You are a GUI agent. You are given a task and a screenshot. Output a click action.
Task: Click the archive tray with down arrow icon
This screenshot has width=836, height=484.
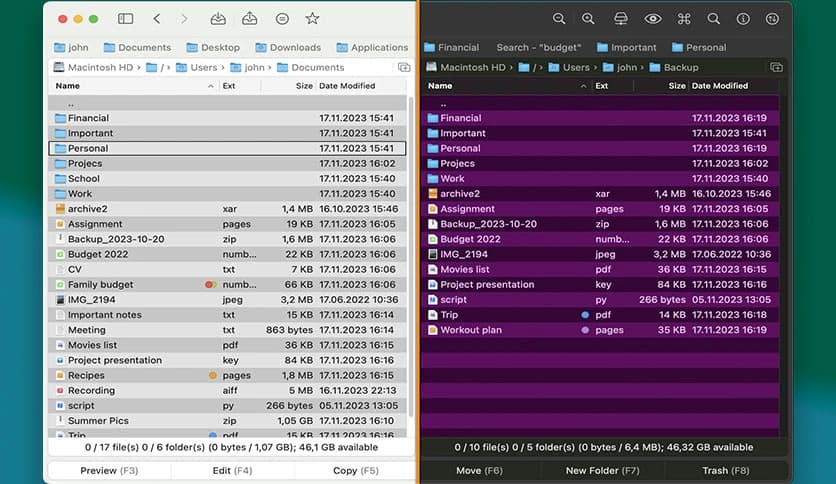pyautogui.click(x=218, y=19)
